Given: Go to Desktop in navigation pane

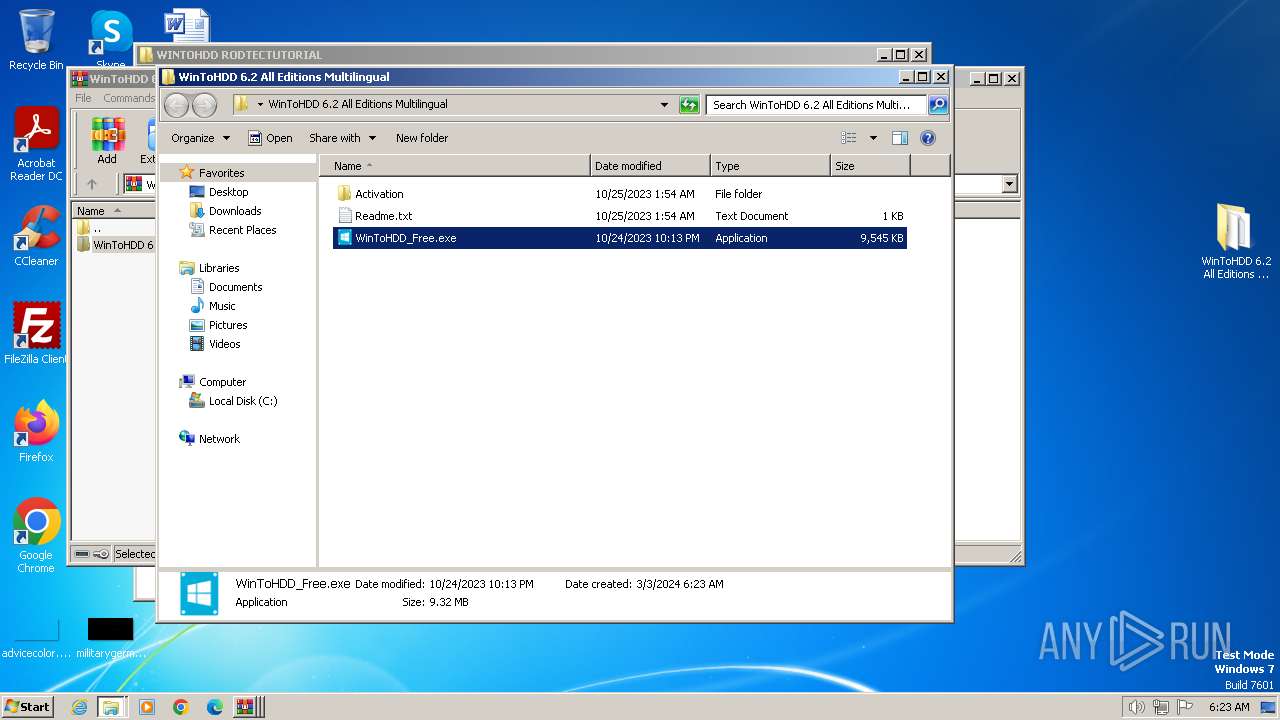Looking at the screenshot, I should click(x=228, y=192).
